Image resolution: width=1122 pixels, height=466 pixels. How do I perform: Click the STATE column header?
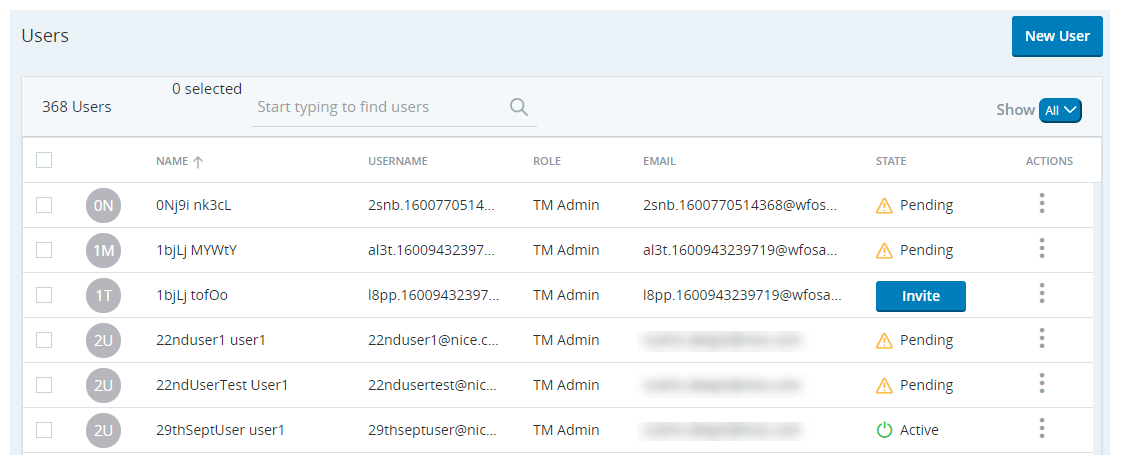[890, 161]
